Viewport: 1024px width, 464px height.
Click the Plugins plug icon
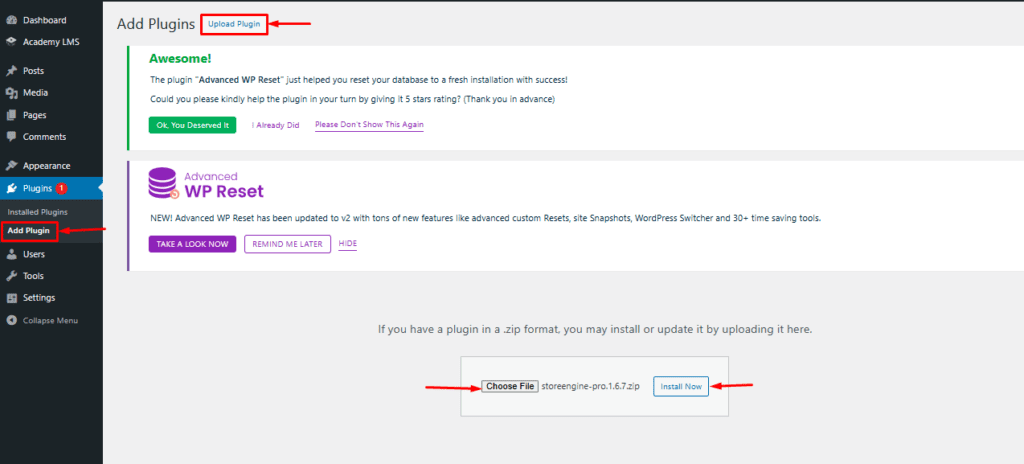click(x=11, y=189)
